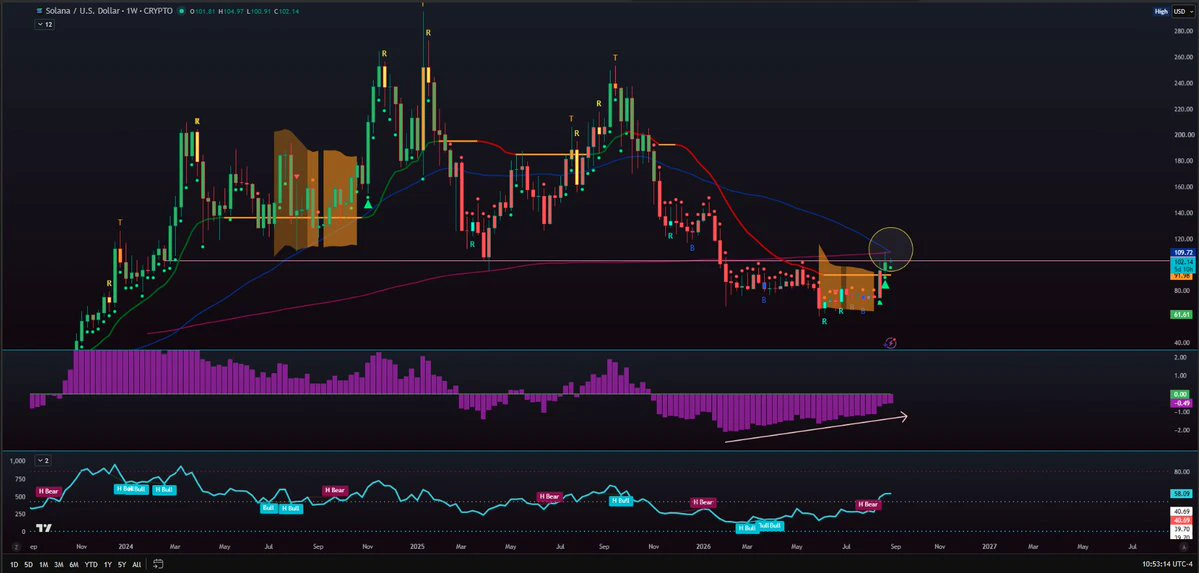
Task: Expand the collapsed 12 indicators legend
Action: coord(44,24)
